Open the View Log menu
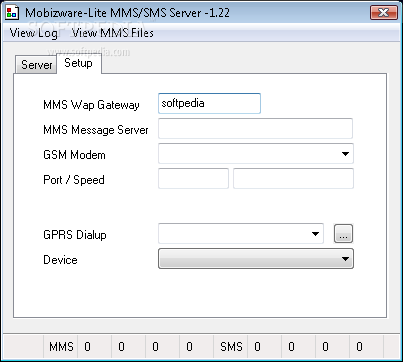 point(33,33)
